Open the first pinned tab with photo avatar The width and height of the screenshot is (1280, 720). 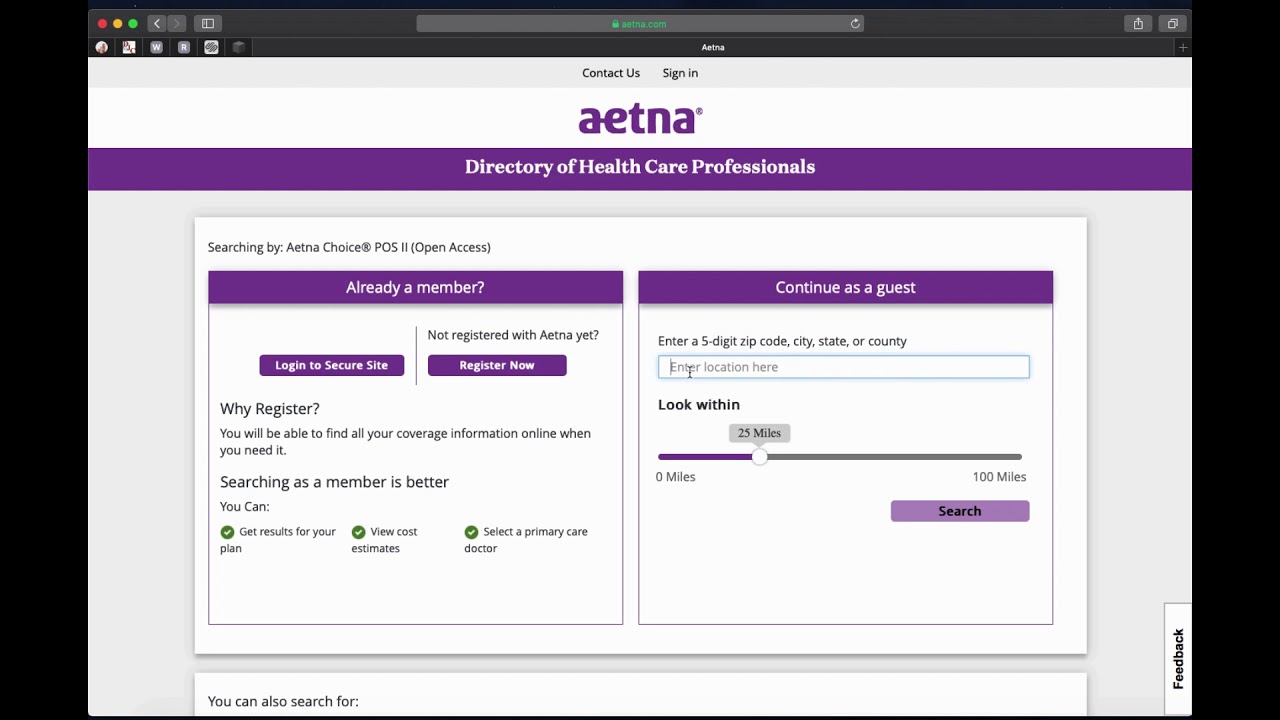pos(102,47)
